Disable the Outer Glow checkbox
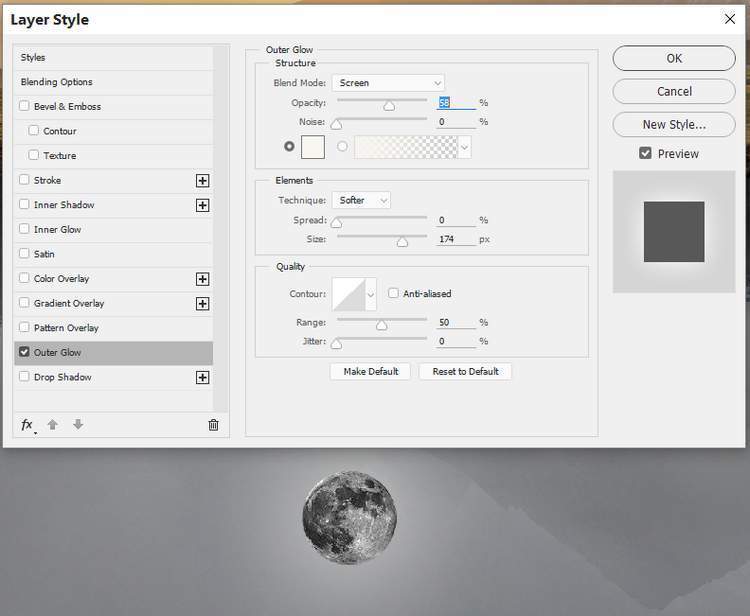The width and height of the screenshot is (750, 616). point(24,352)
